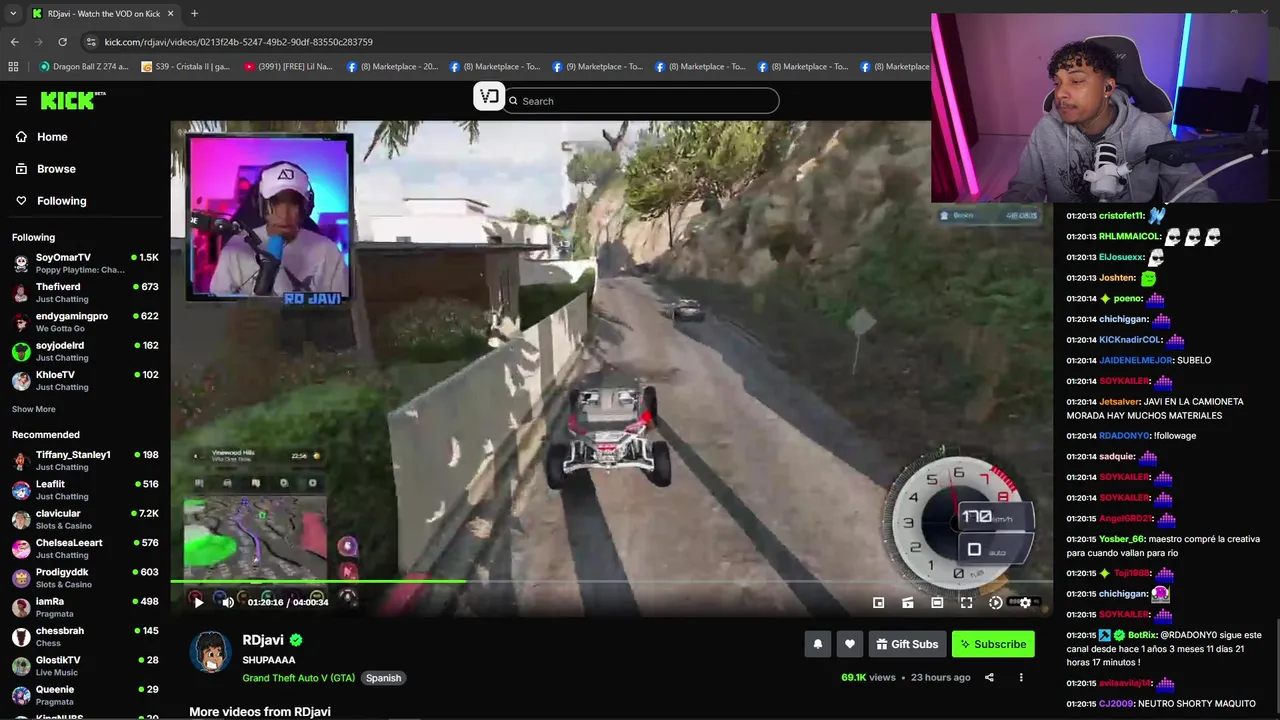
Task: Click the Gift Subs button
Action: [907, 644]
